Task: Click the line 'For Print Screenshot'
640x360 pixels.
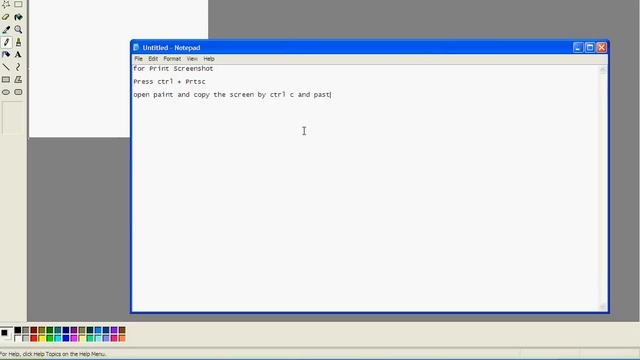Action: (x=173, y=69)
